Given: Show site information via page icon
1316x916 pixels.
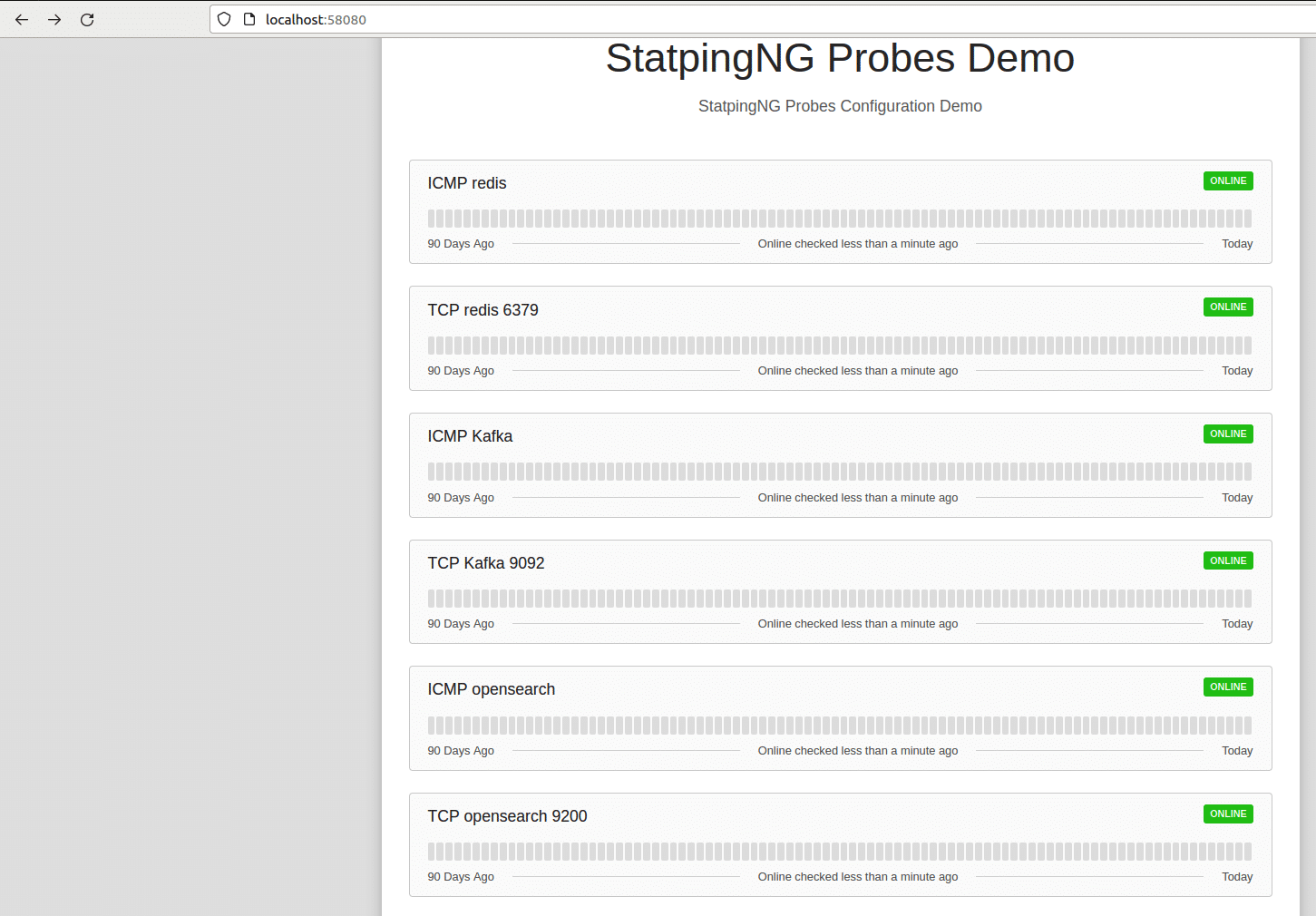Looking at the screenshot, I should (249, 19).
